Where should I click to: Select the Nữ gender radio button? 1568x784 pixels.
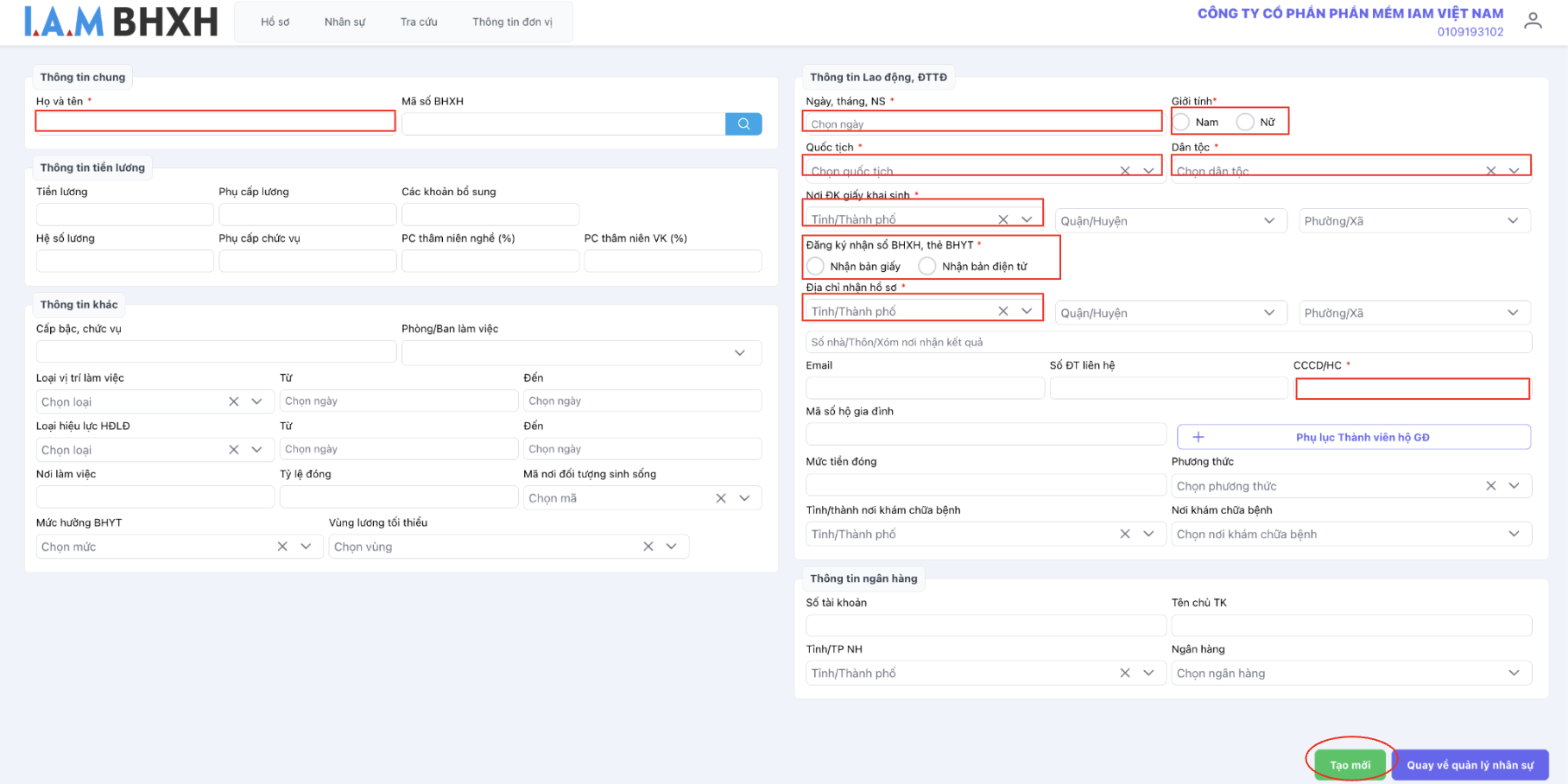1245,123
